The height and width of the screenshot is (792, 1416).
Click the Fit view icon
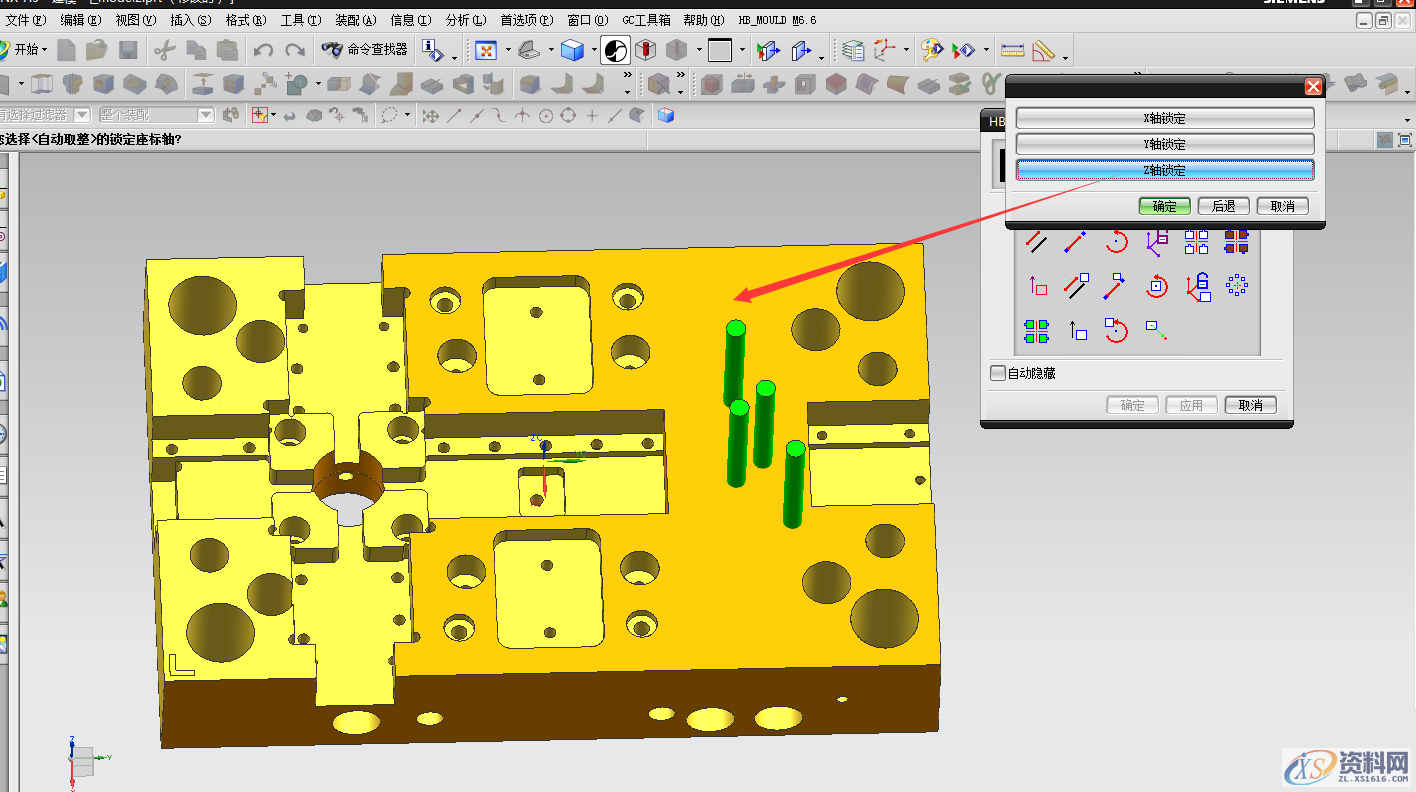pyautogui.click(x=486, y=49)
